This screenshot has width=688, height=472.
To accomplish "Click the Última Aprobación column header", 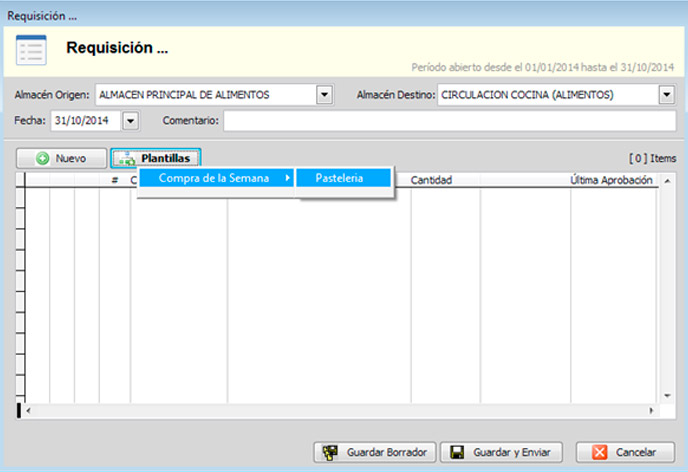I will click(611, 181).
